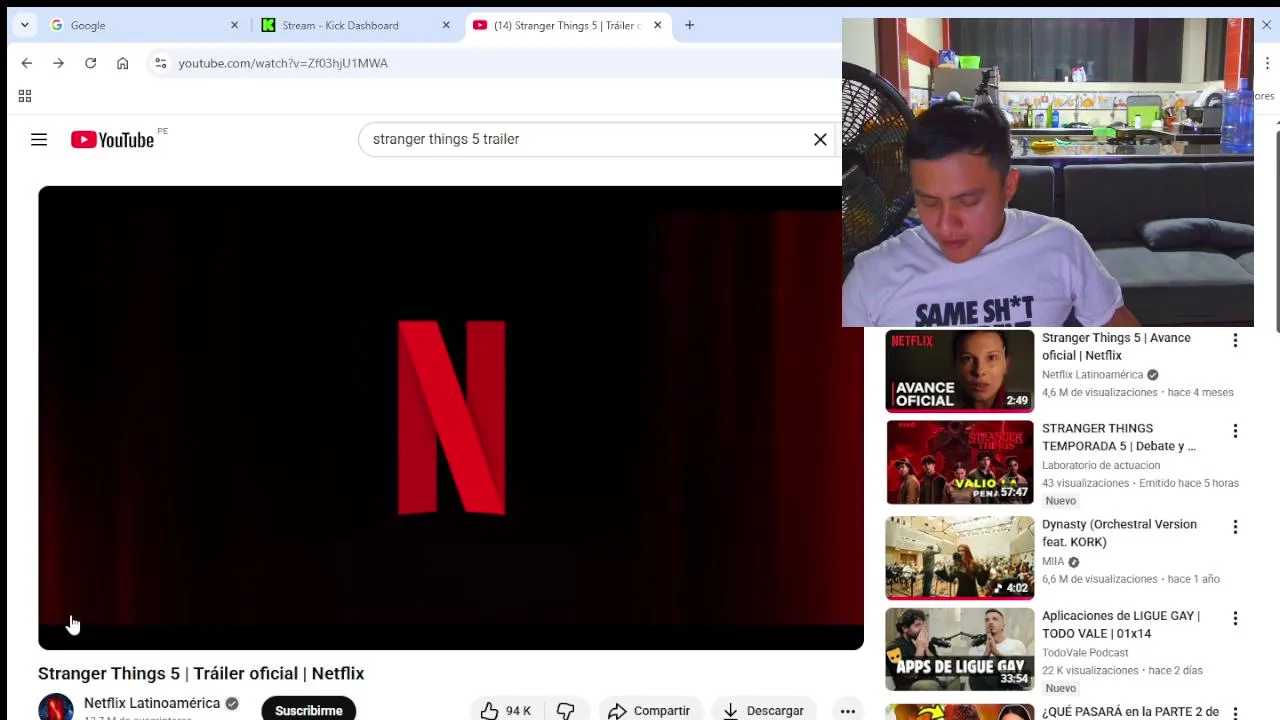Close the Stranger Things 5 YouTube tab

click(657, 25)
